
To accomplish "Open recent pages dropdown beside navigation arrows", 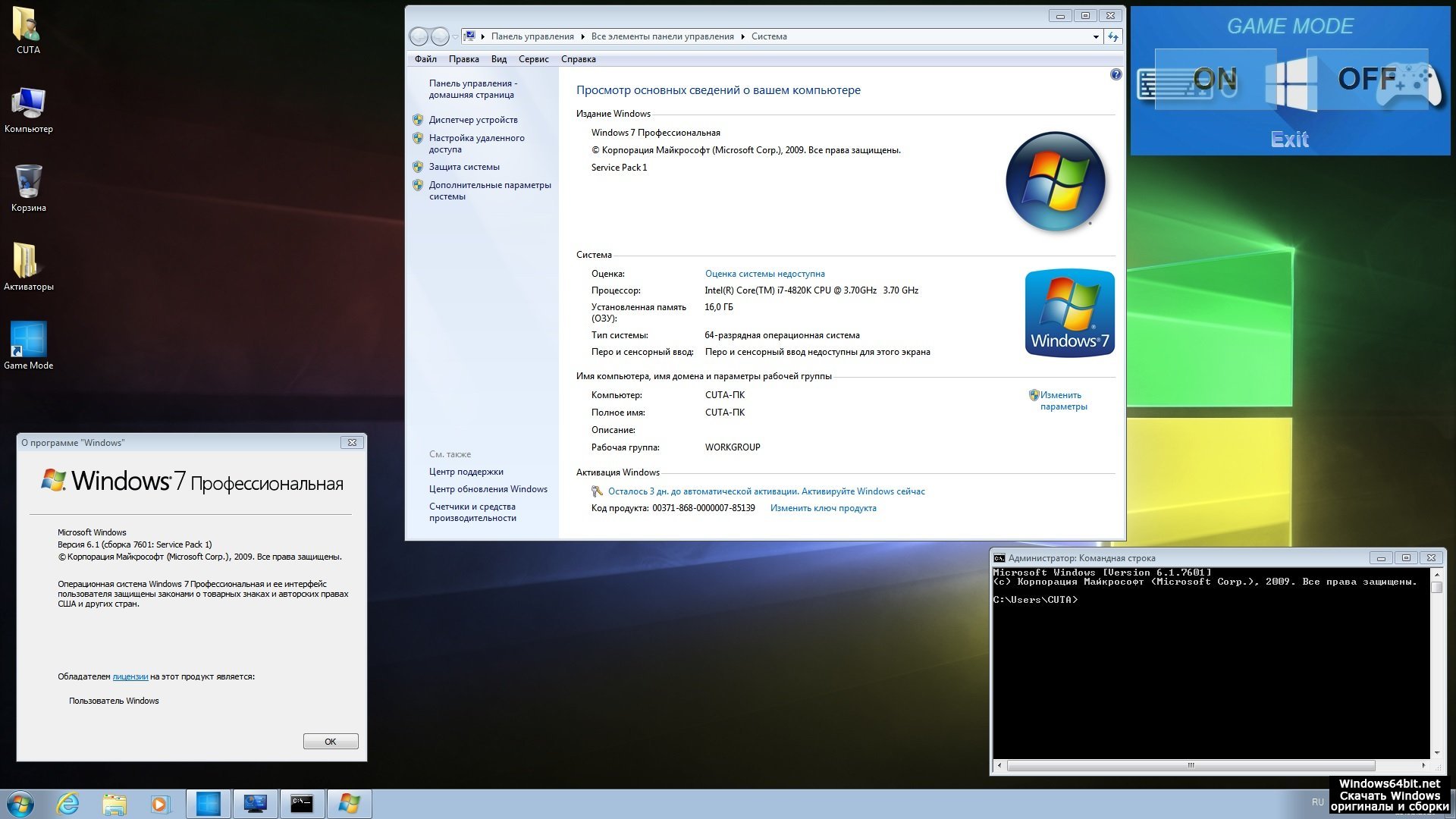I will click(455, 36).
